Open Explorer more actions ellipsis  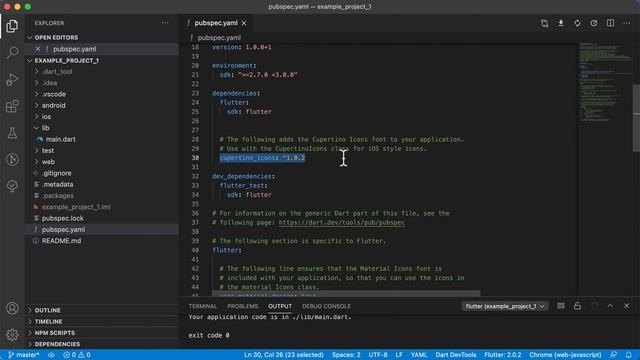165,23
